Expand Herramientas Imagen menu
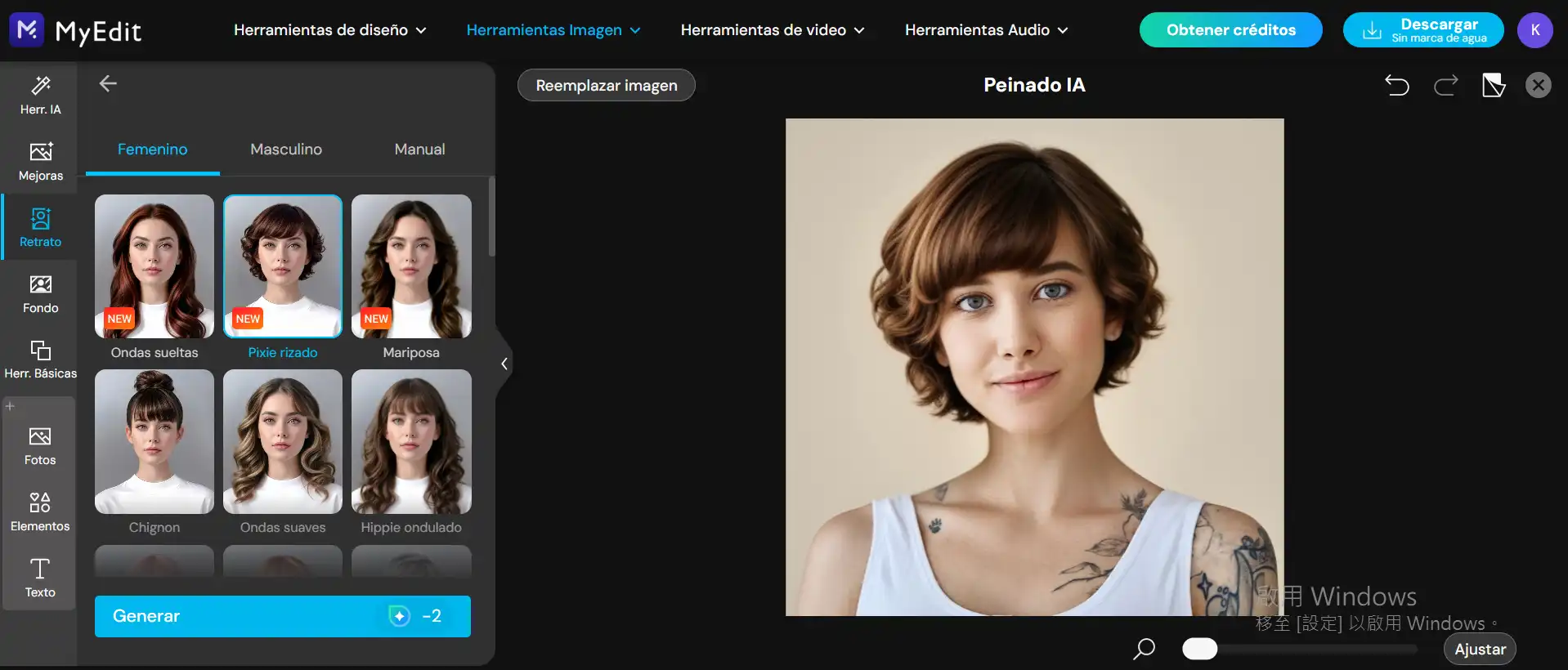 (553, 30)
